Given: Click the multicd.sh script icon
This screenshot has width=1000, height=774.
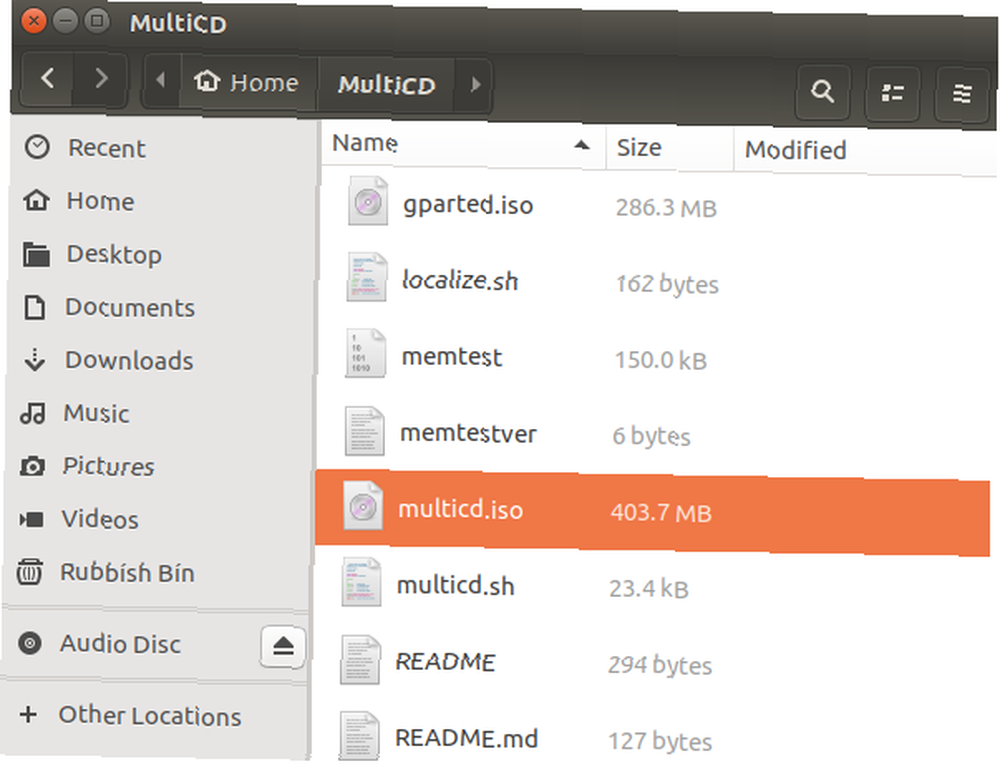Looking at the screenshot, I should click(361, 582).
